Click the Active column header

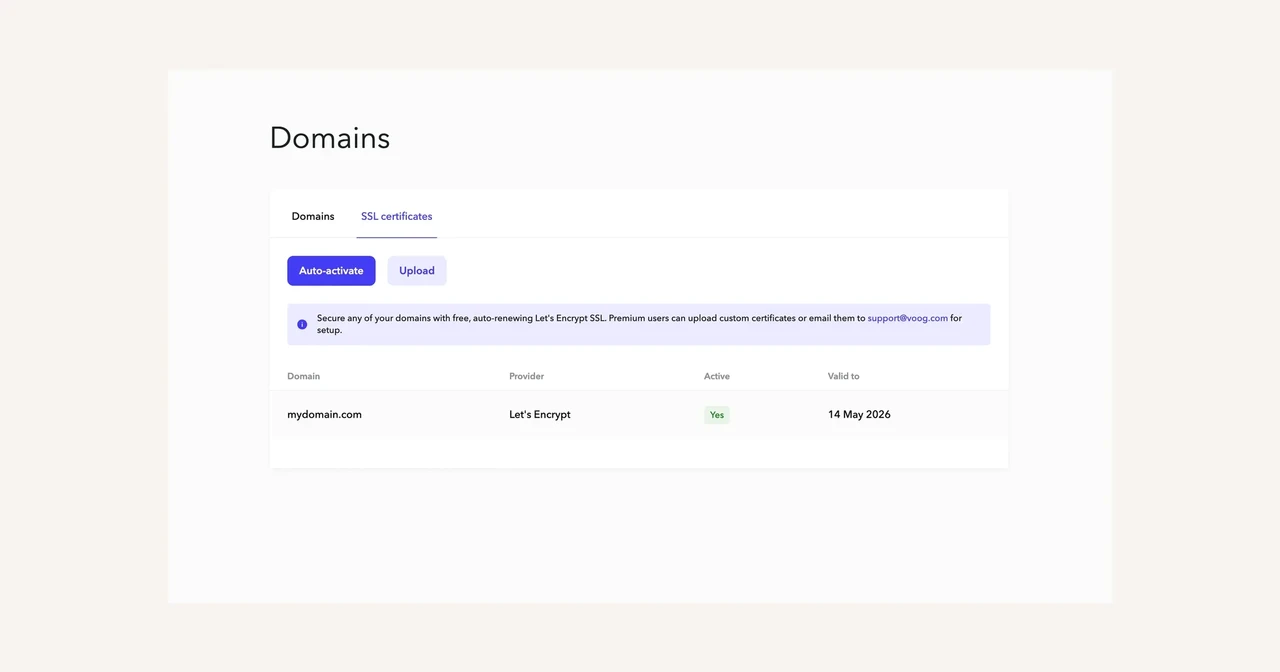click(716, 376)
